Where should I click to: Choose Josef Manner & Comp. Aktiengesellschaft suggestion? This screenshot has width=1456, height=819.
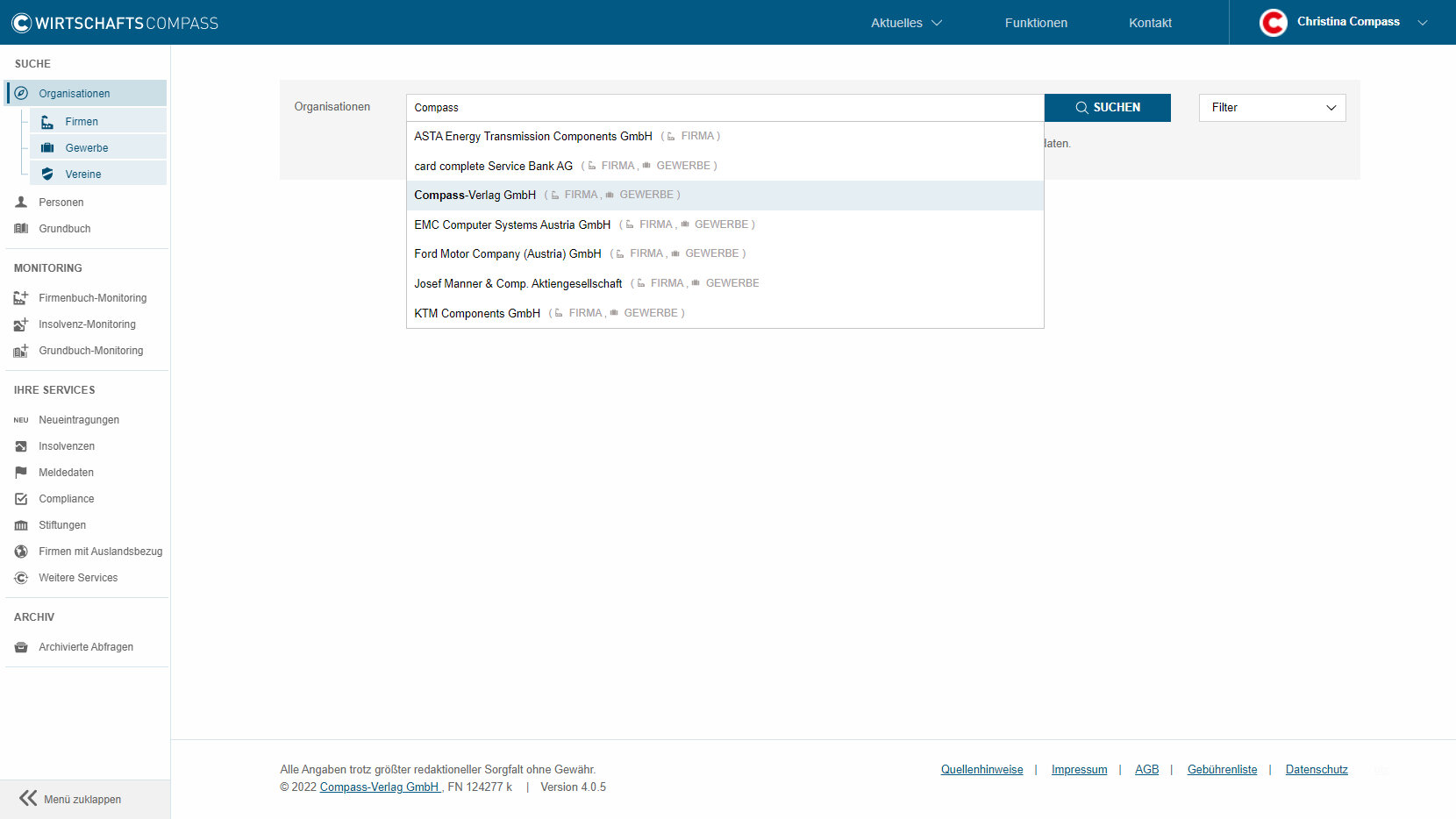click(725, 283)
